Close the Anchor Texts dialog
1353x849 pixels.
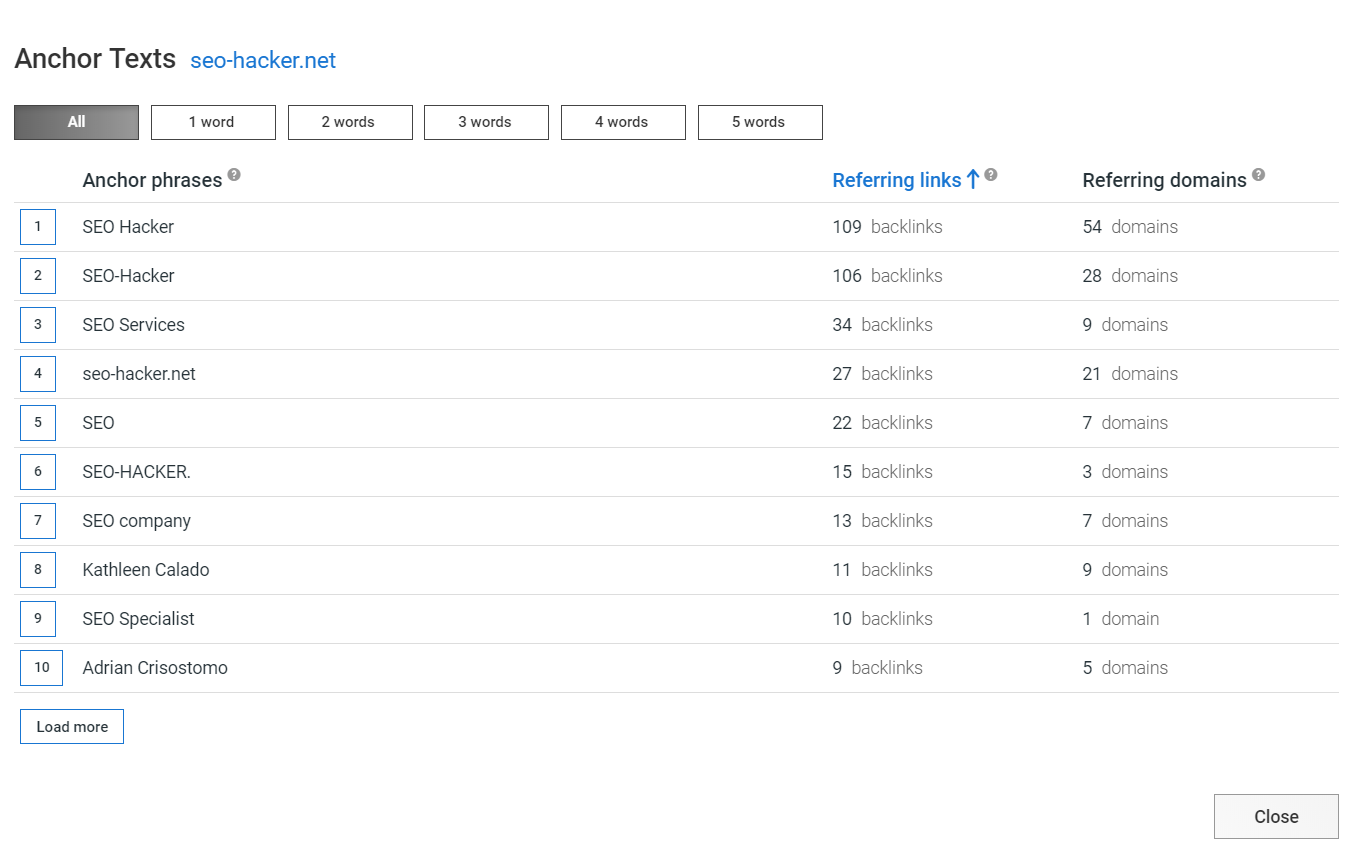(1275, 817)
